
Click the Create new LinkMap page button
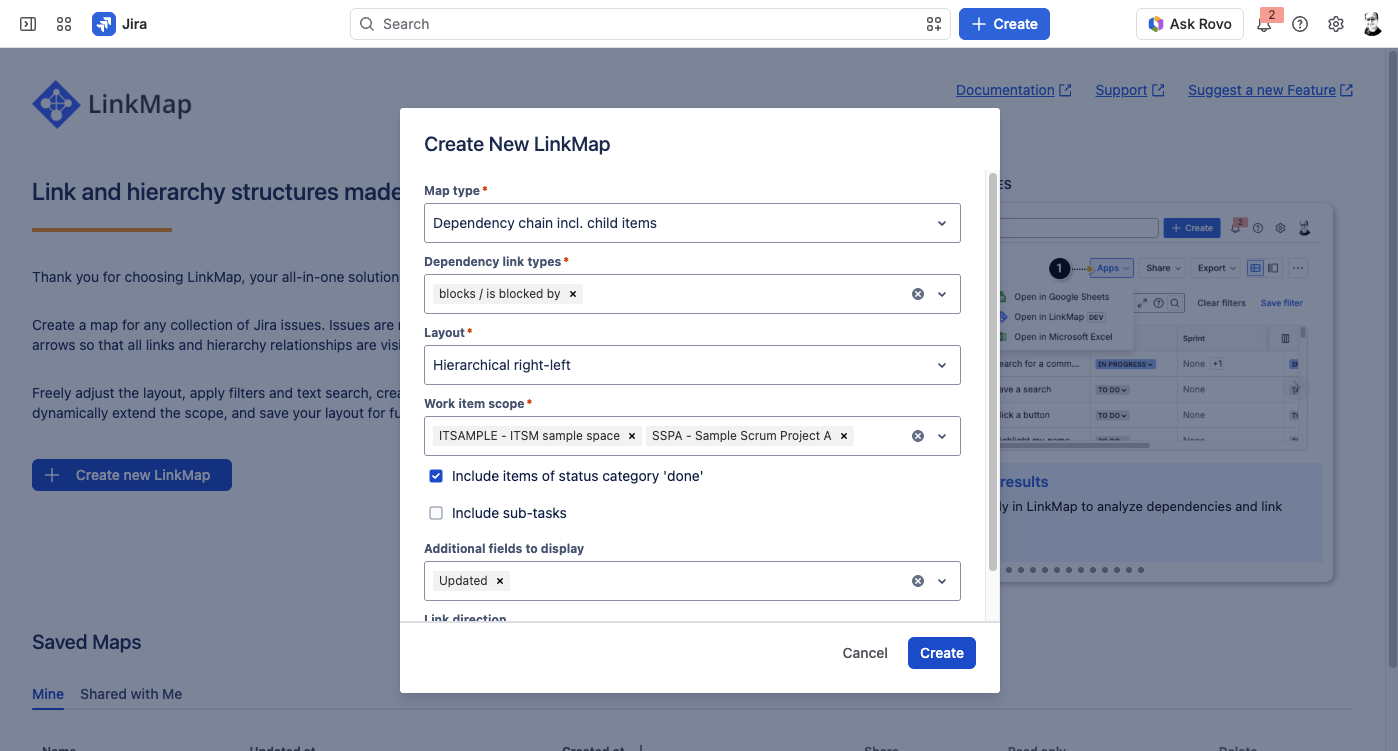coord(132,475)
